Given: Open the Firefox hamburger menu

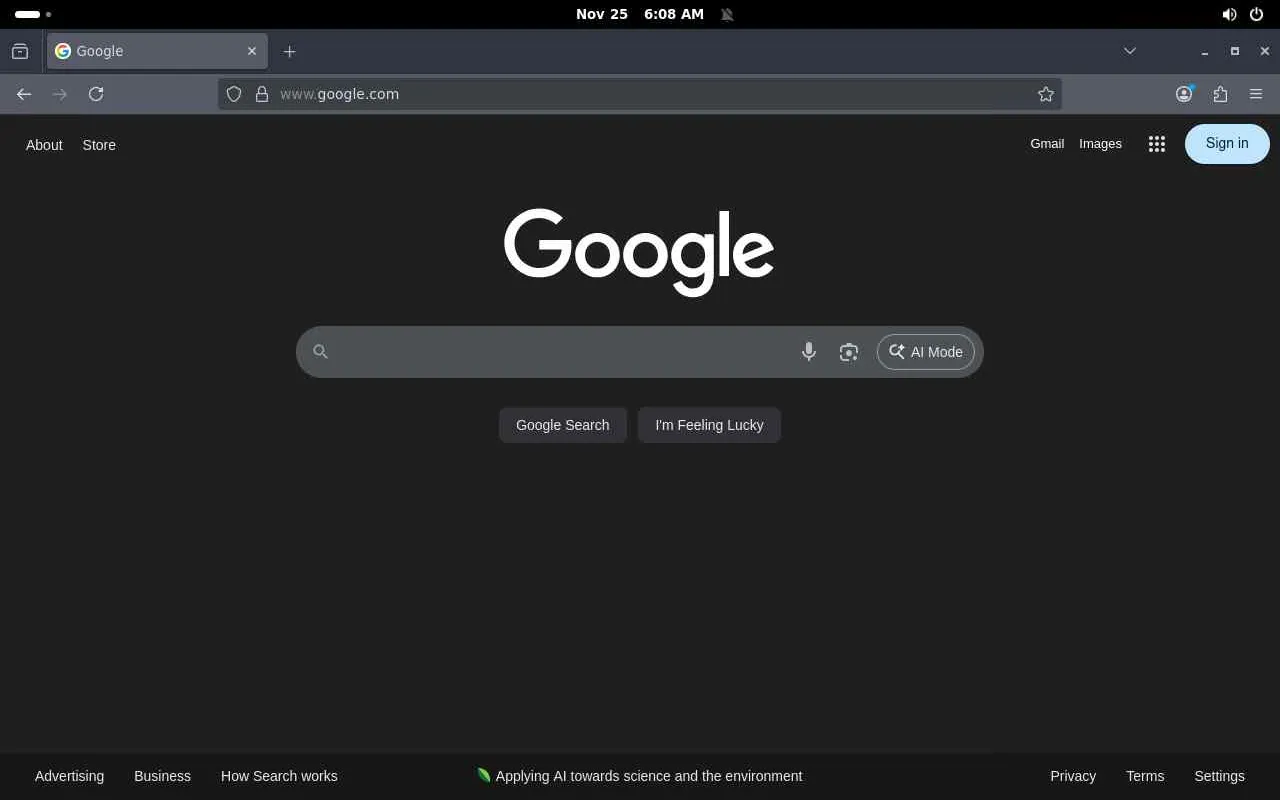Looking at the screenshot, I should [x=1256, y=94].
